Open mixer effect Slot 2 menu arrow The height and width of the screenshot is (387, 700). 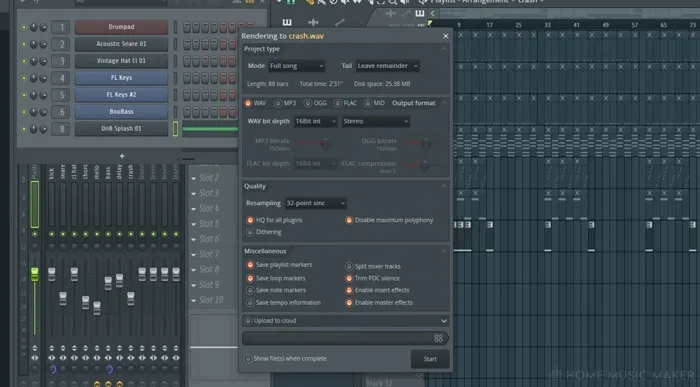pos(194,179)
